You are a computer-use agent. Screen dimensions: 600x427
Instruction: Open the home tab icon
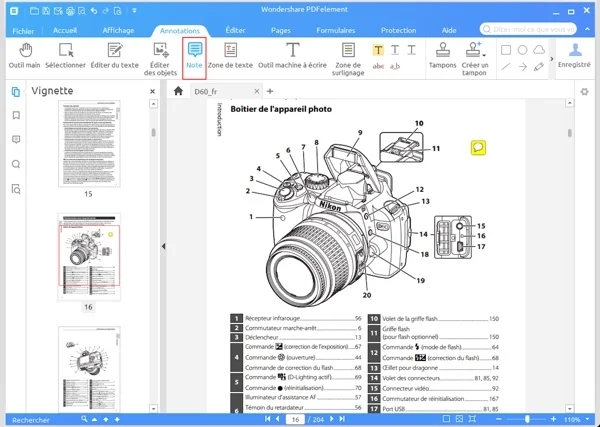tap(178, 91)
